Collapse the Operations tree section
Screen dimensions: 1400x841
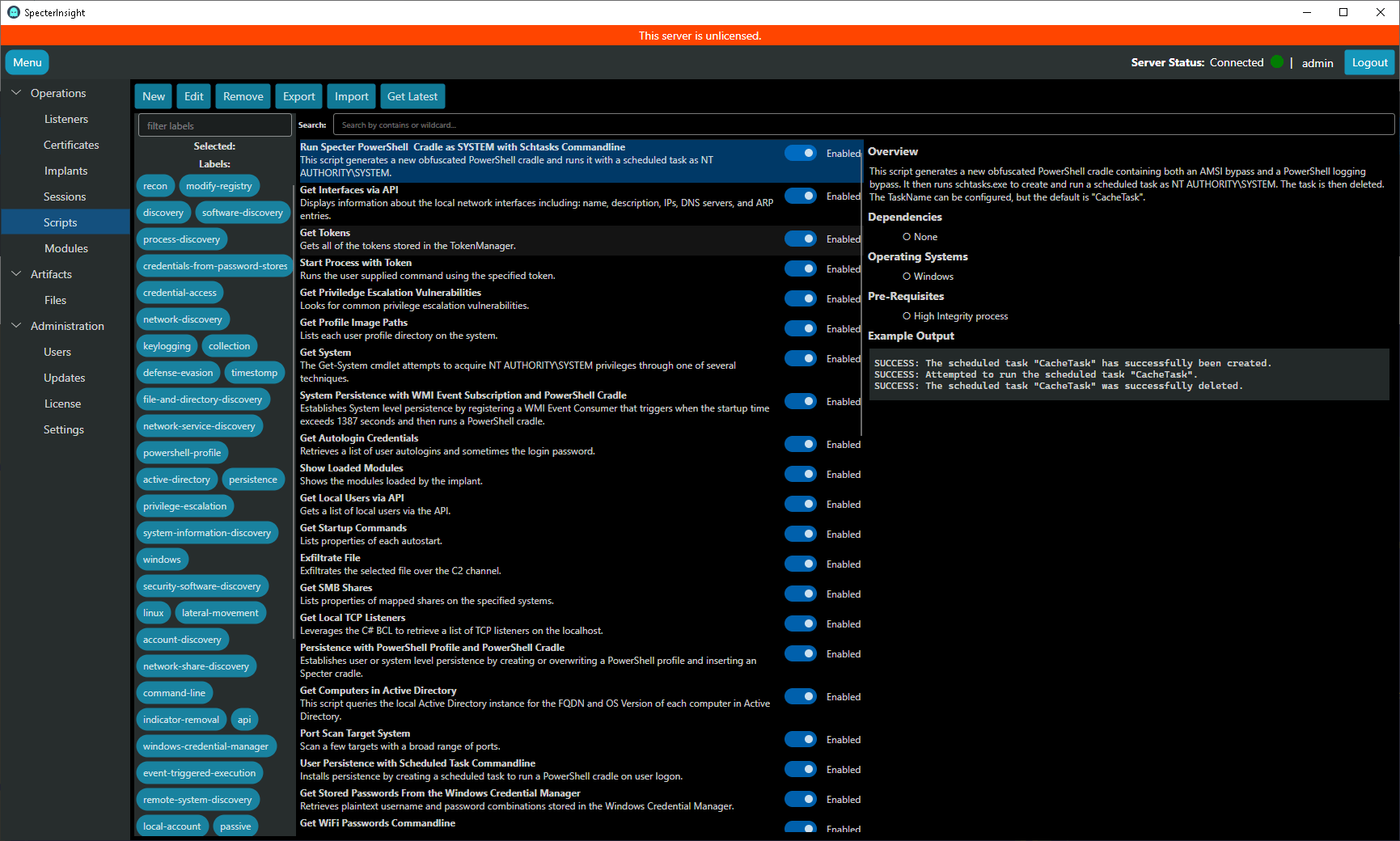coord(16,93)
